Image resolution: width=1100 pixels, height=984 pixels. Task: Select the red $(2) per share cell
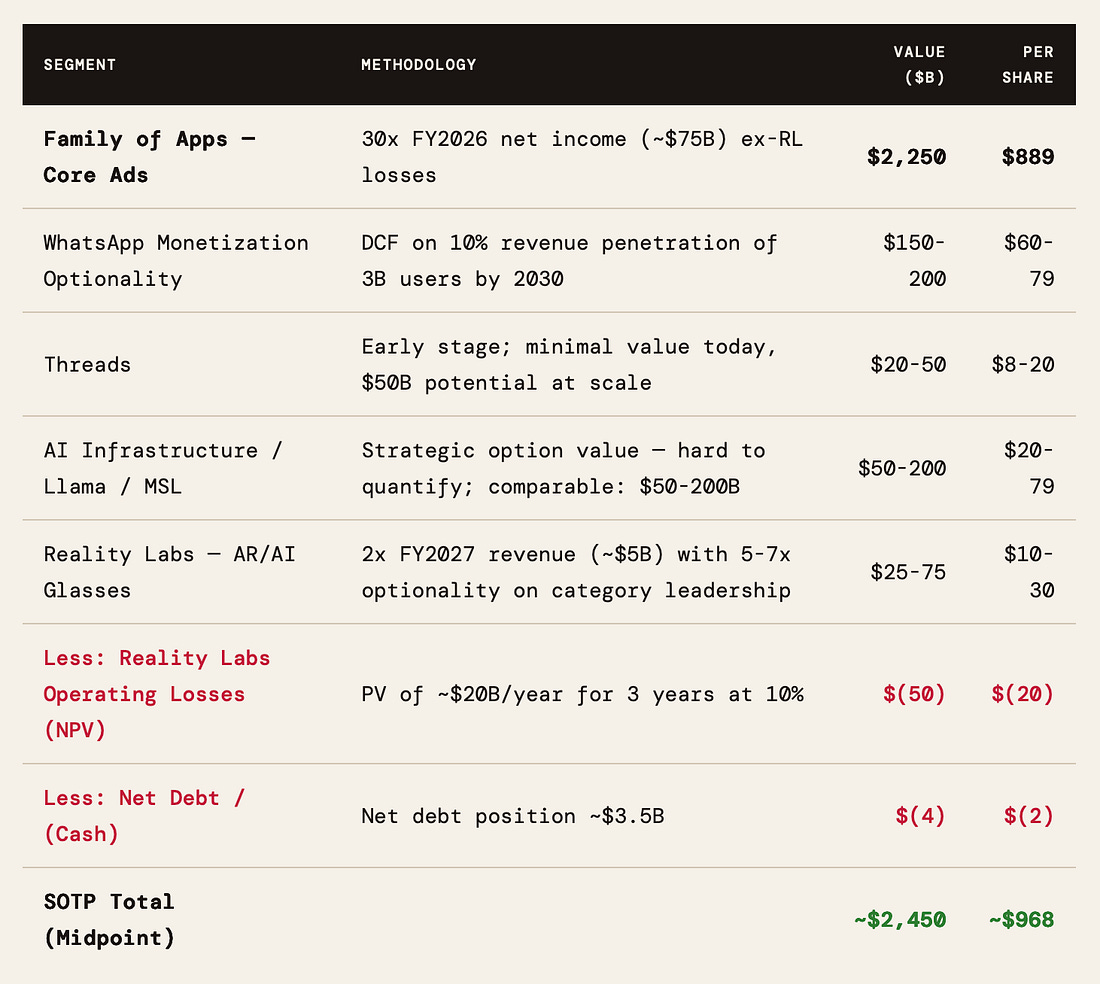click(1028, 816)
